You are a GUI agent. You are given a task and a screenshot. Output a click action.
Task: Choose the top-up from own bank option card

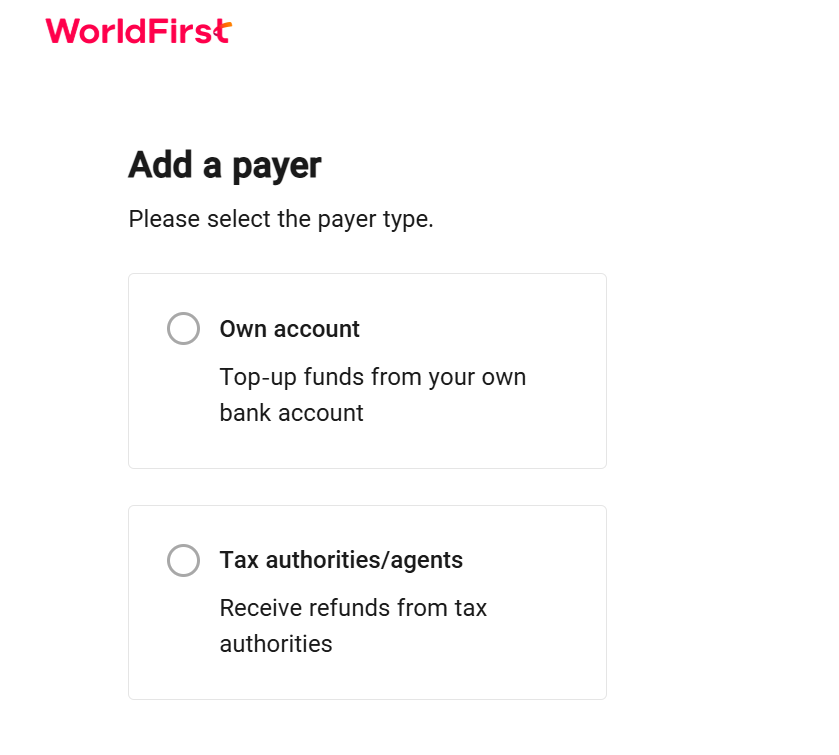click(368, 371)
